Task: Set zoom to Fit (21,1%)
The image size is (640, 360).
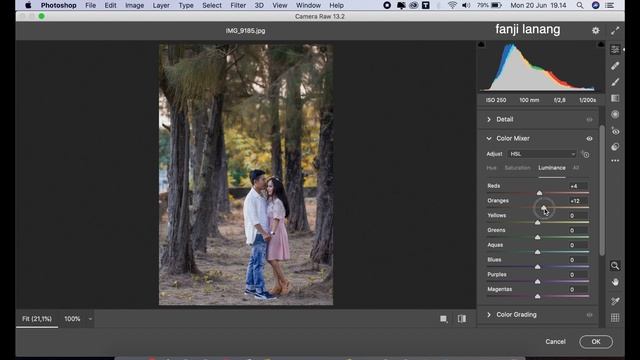Action: coord(37,319)
